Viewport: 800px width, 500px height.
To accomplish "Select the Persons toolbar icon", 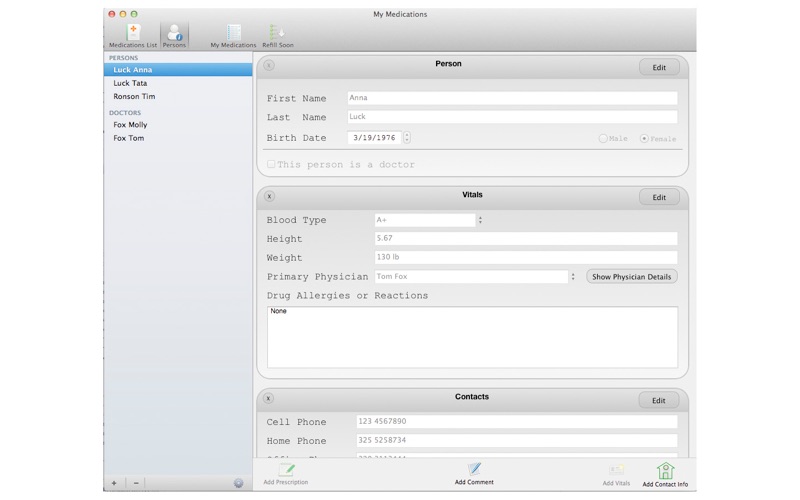I will coord(174,34).
